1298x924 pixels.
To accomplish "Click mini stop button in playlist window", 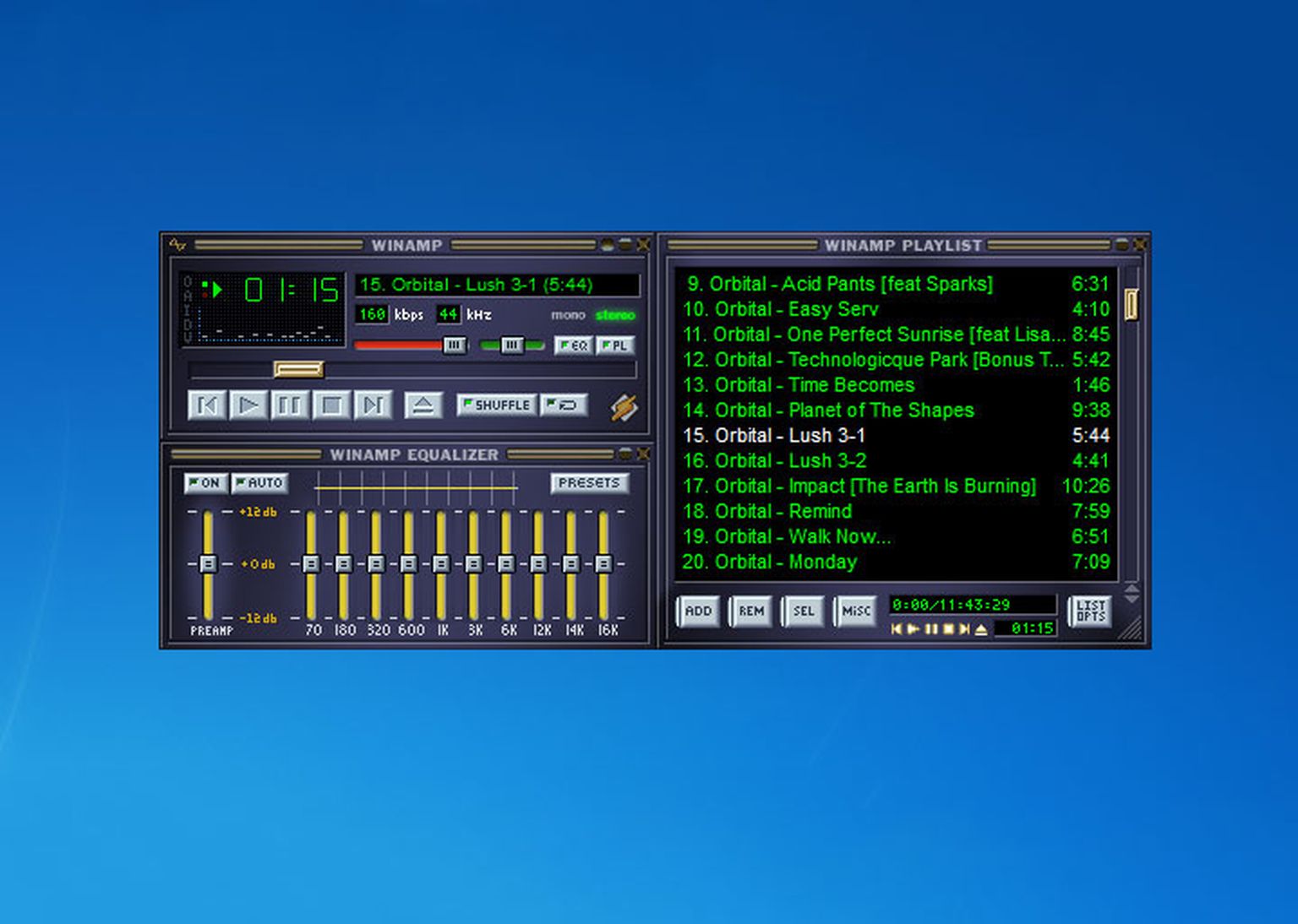I will coord(948,629).
